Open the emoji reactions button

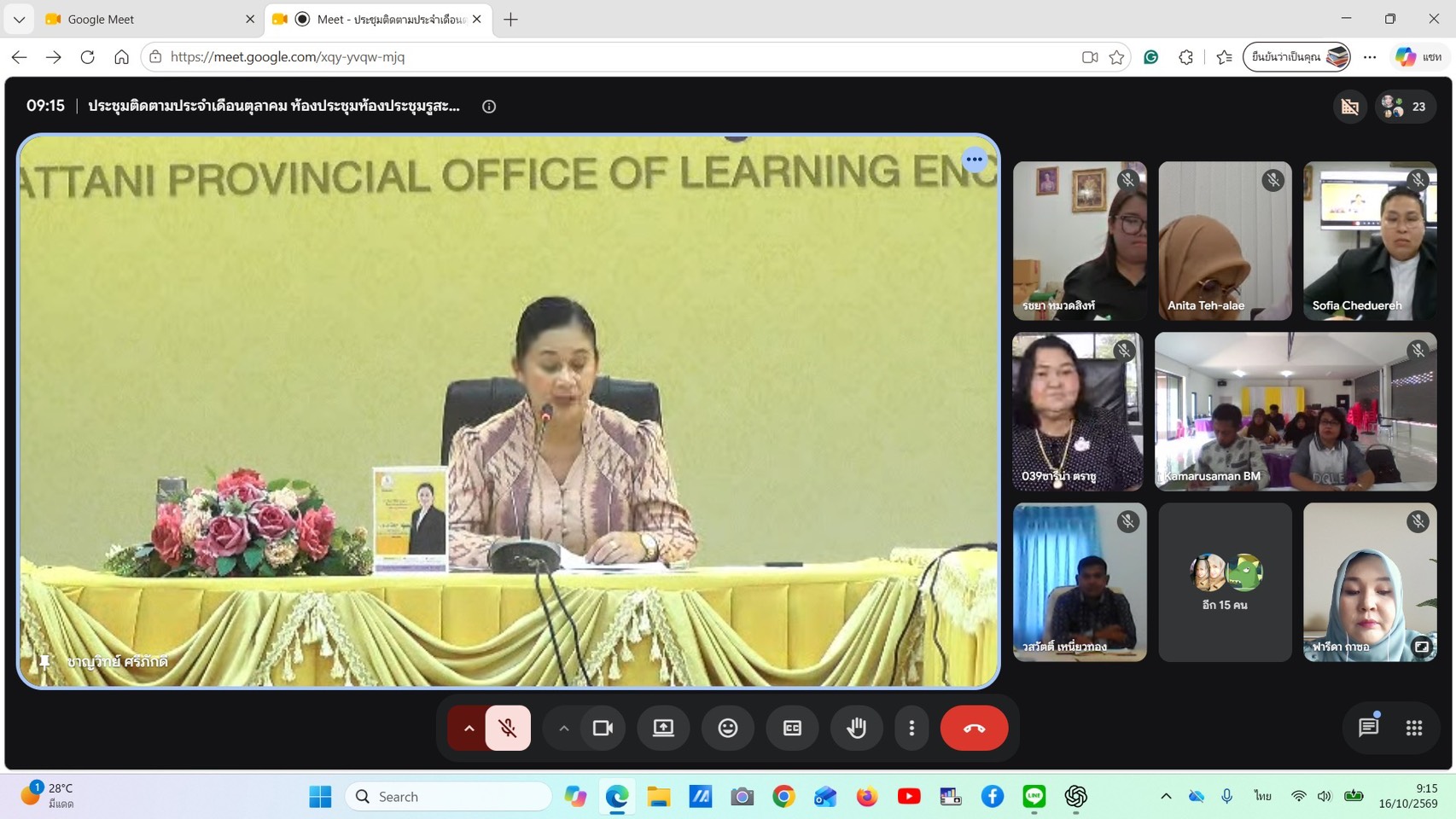(728, 728)
